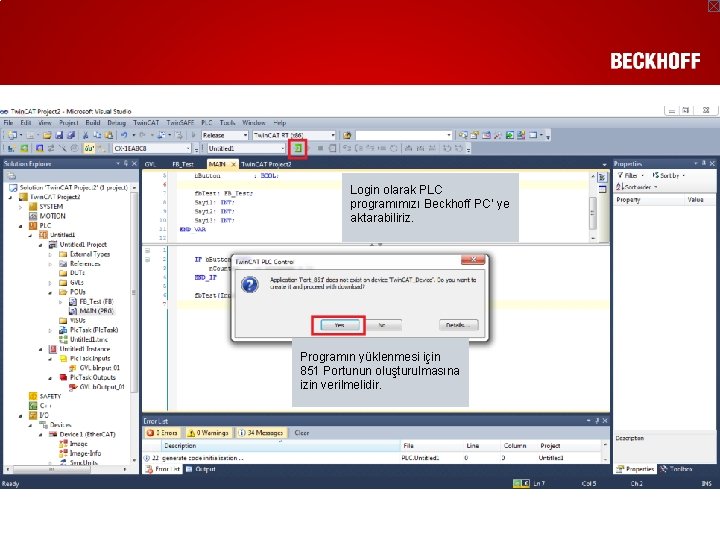
Task: Toggle the 34 Messages filter
Action: 261,433
